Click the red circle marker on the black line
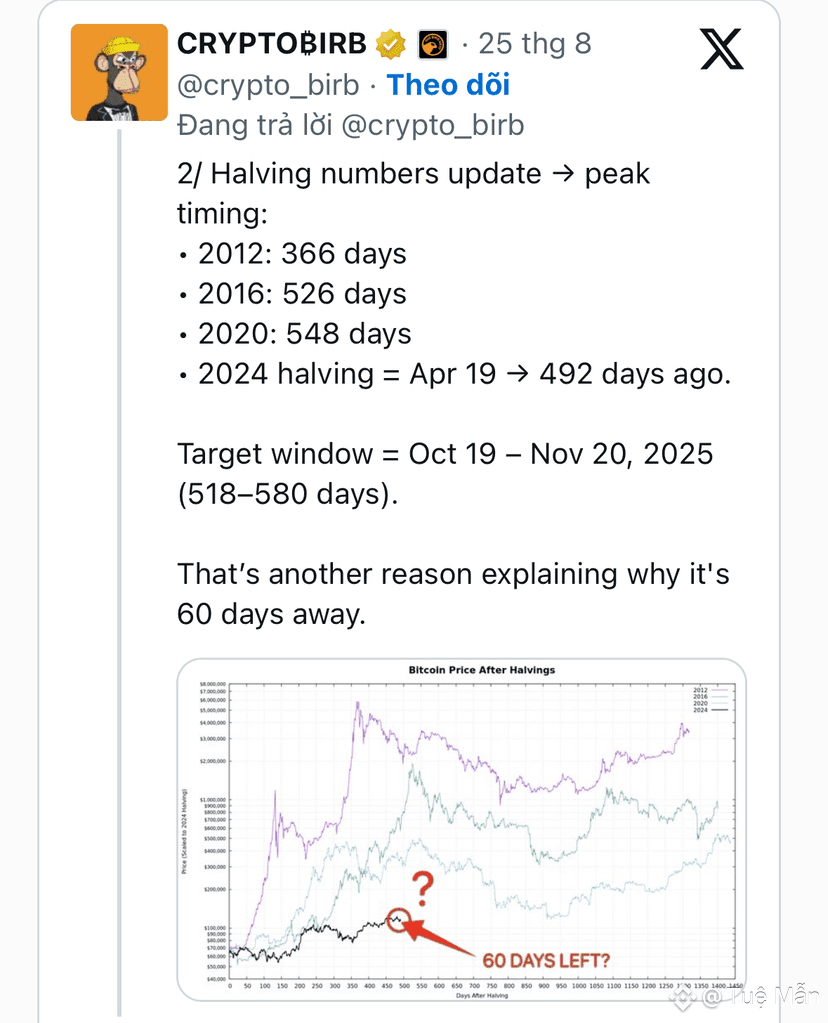This screenshot has width=828, height=1023. pyautogui.click(x=398, y=919)
